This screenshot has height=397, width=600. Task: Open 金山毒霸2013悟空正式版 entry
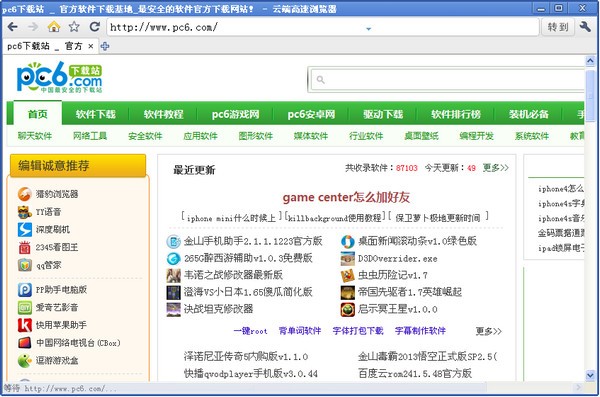point(427,356)
